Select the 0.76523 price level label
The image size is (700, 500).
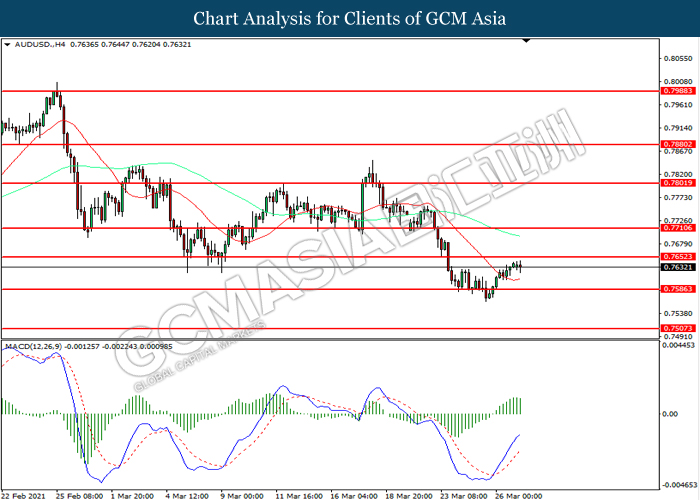point(678,257)
